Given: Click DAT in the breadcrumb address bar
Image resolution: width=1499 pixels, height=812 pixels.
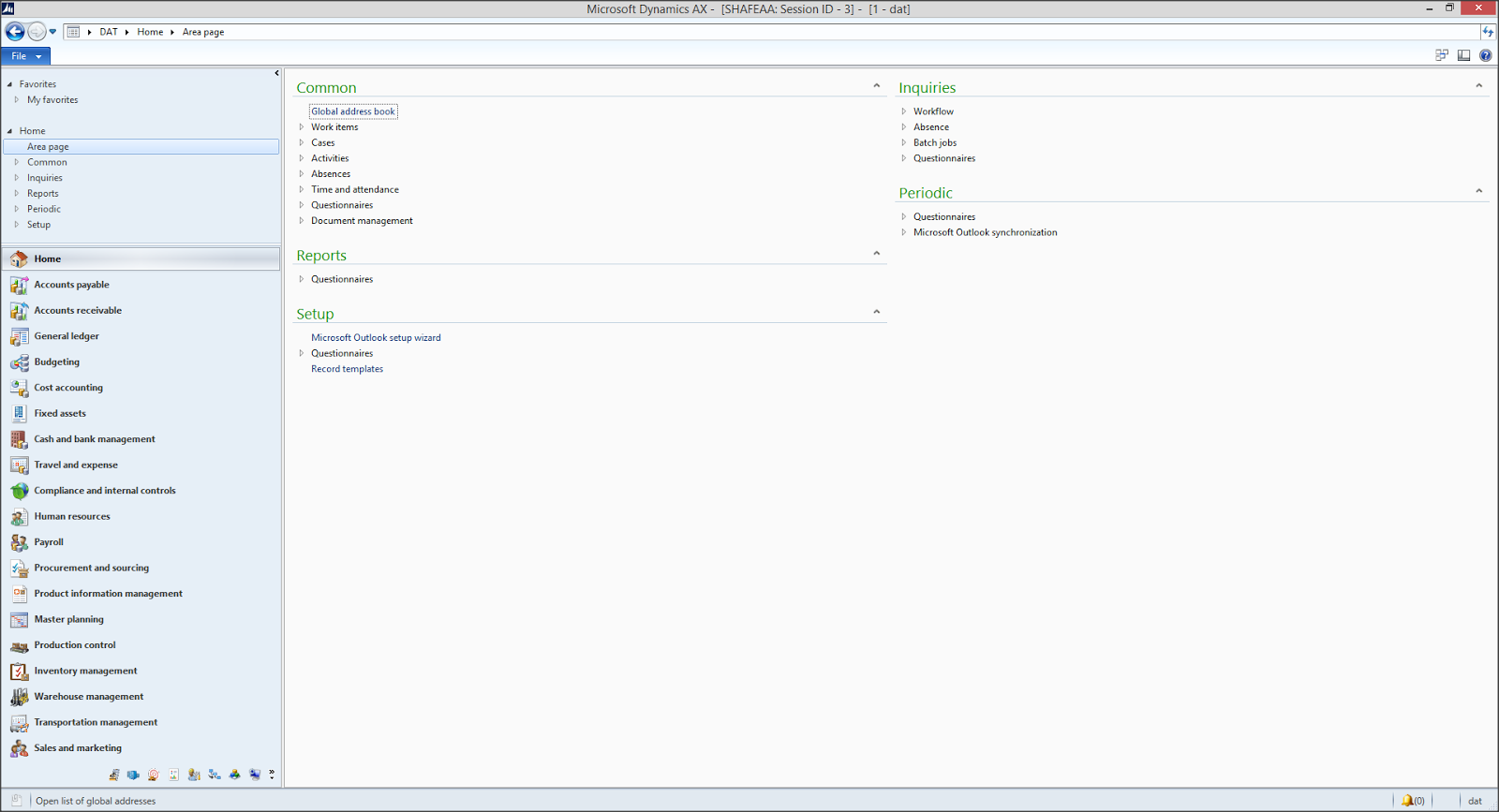Looking at the screenshot, I should point(109,32).
